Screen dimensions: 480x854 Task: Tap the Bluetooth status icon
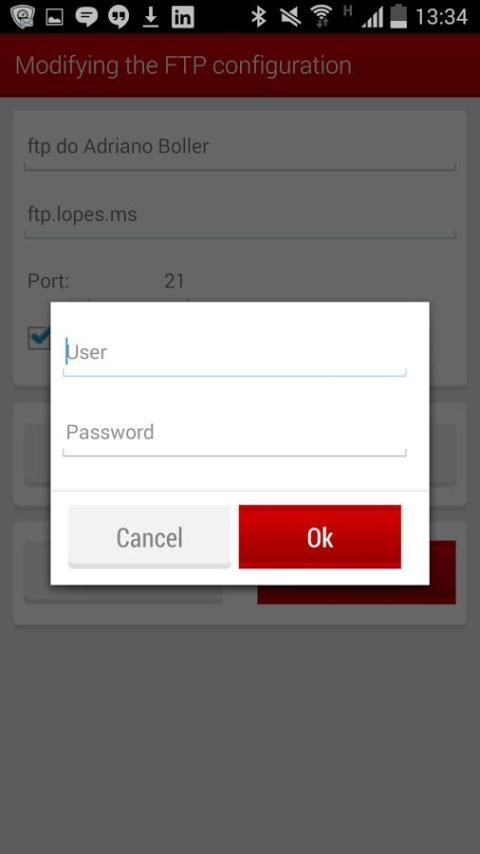click(258, 17)
